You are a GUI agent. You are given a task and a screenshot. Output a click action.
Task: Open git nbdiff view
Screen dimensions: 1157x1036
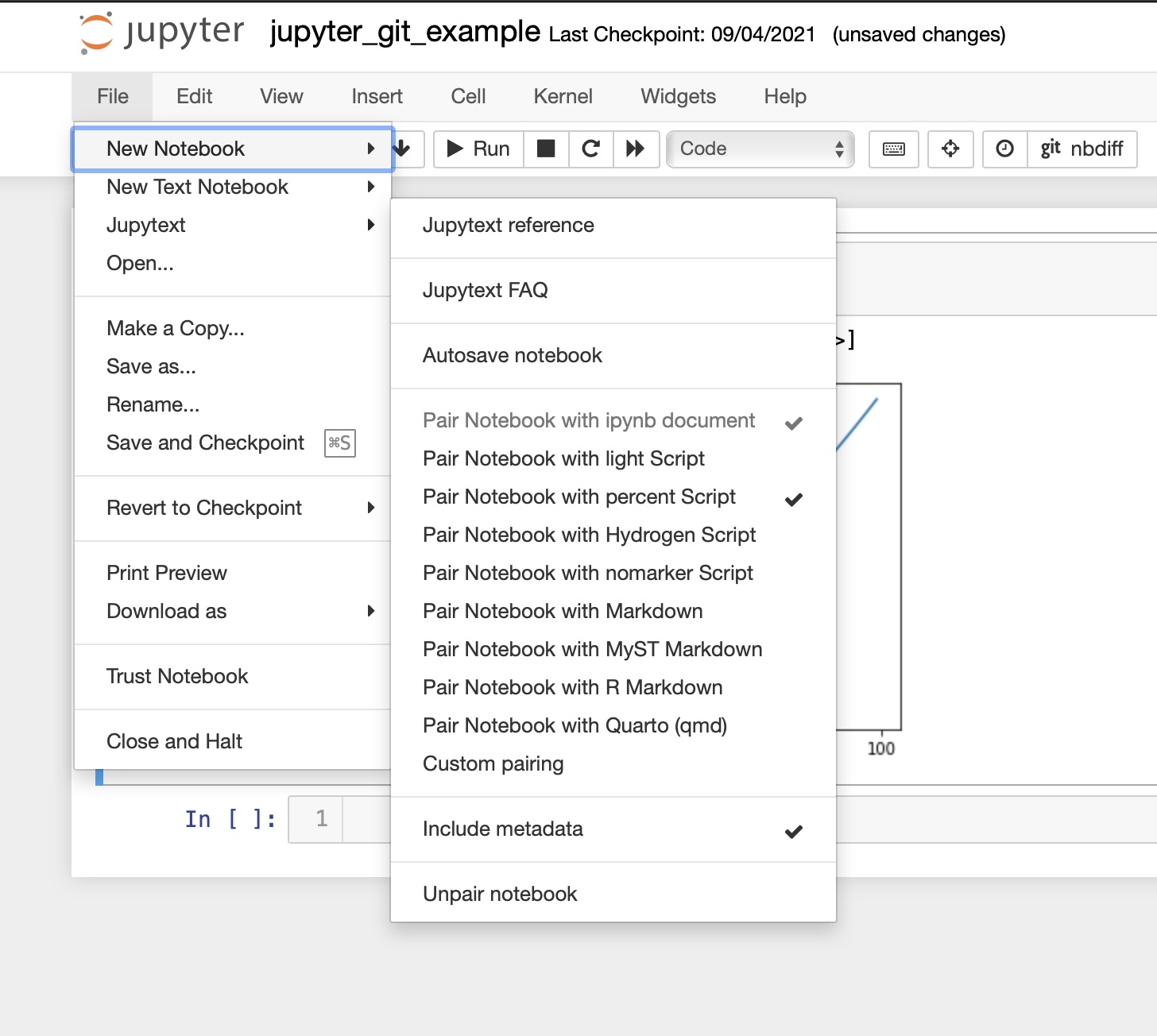[1082, 149]
